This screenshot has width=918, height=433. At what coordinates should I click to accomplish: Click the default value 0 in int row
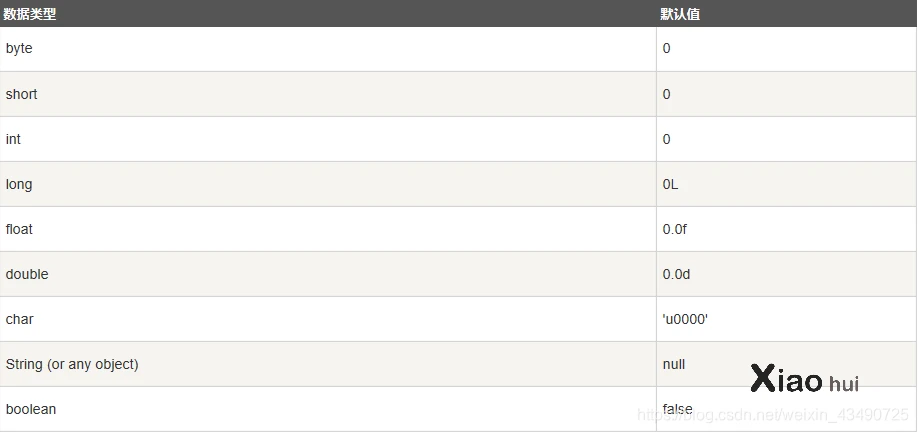667,139
